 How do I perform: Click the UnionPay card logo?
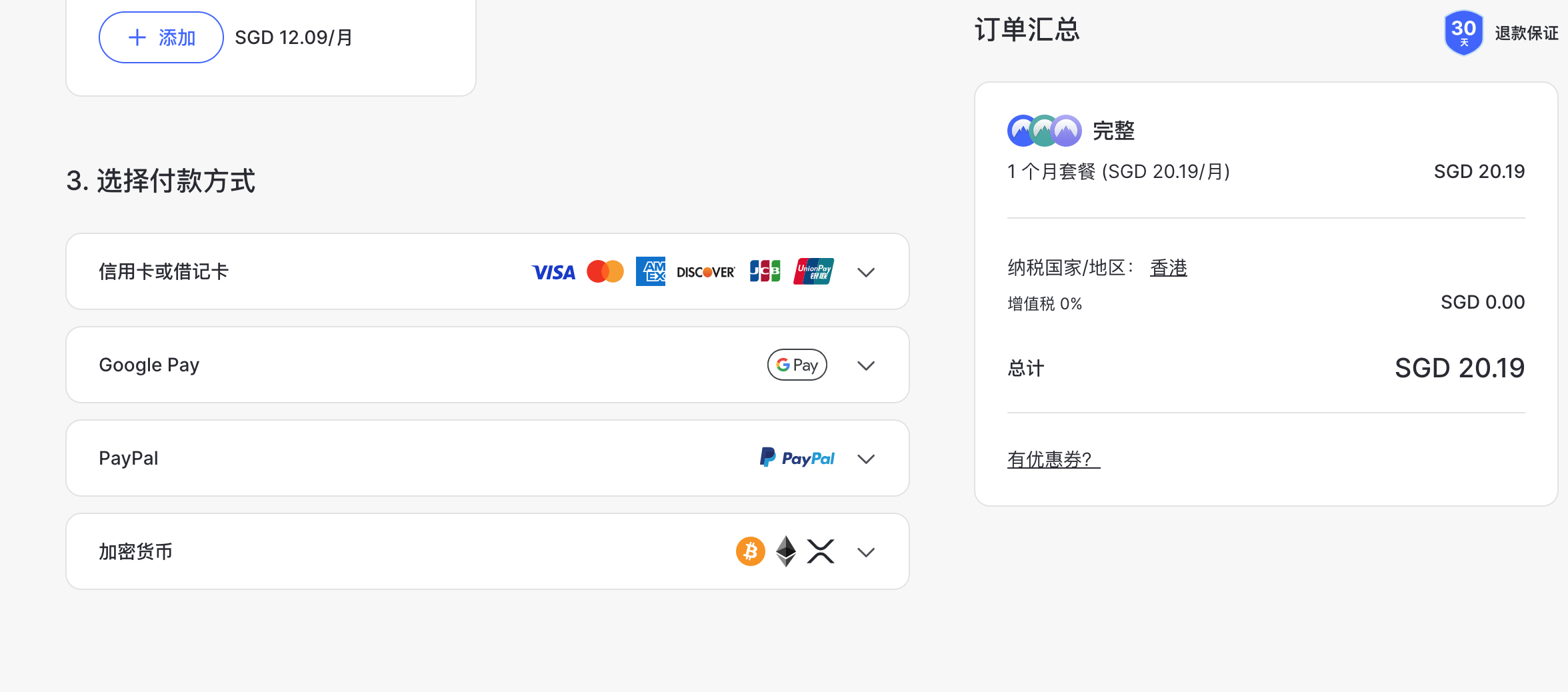tap(813, 271)
